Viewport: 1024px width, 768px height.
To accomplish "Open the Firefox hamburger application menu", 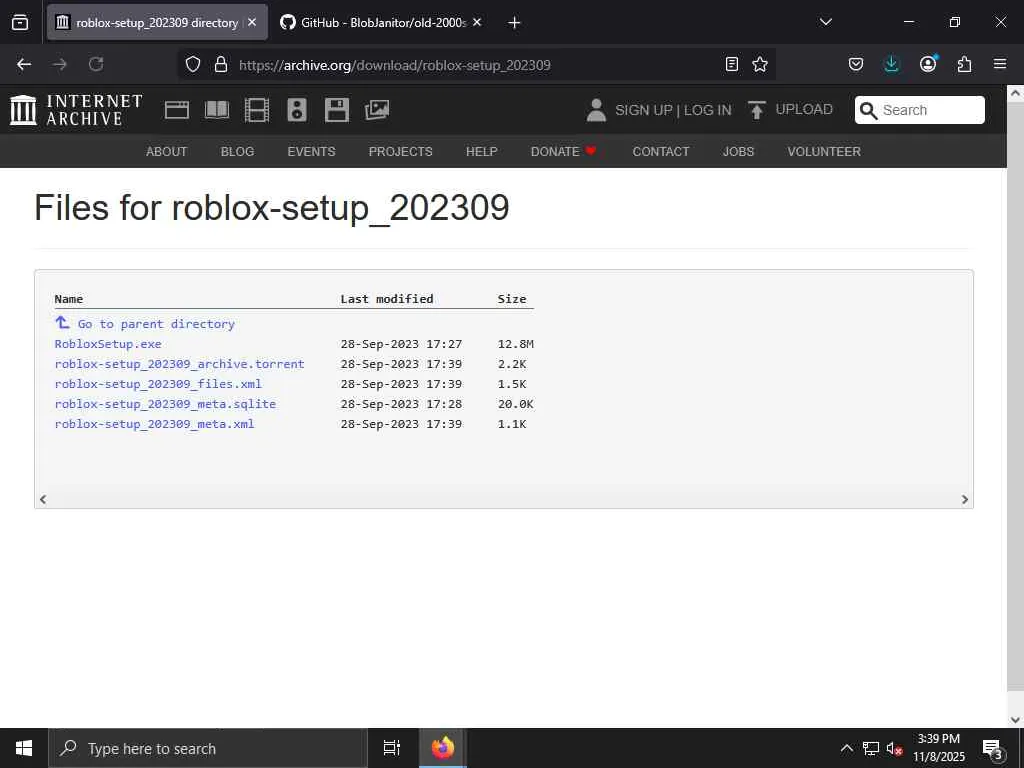I will tap(1000, 64).
